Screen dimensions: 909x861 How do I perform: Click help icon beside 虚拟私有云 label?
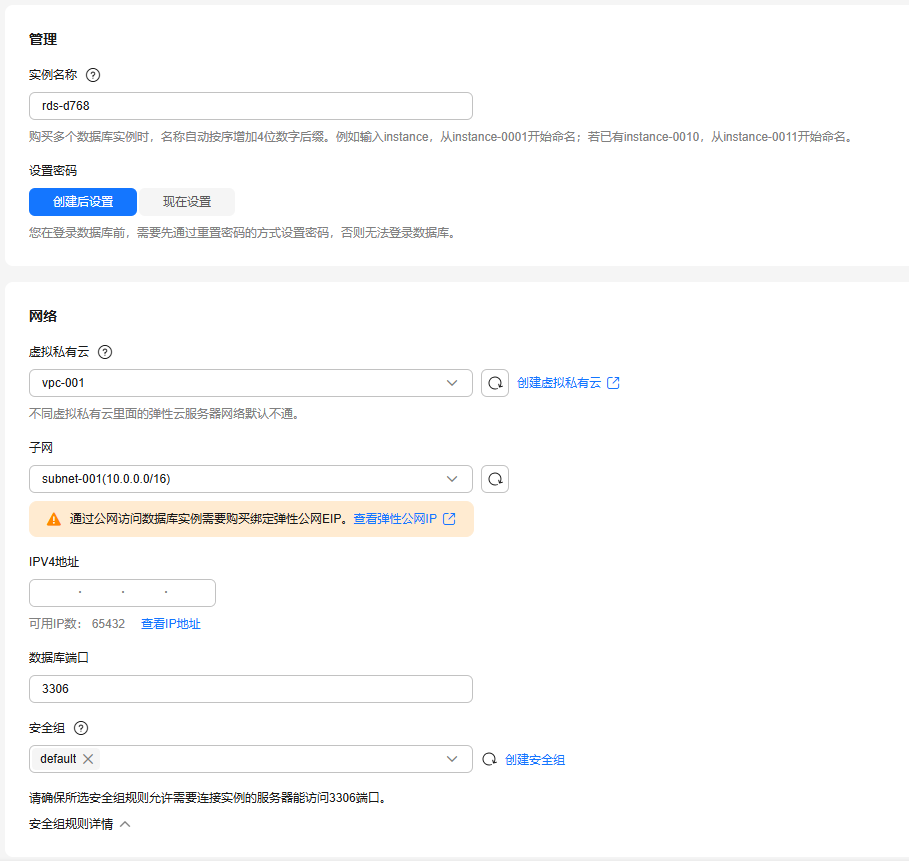[105, 352]
